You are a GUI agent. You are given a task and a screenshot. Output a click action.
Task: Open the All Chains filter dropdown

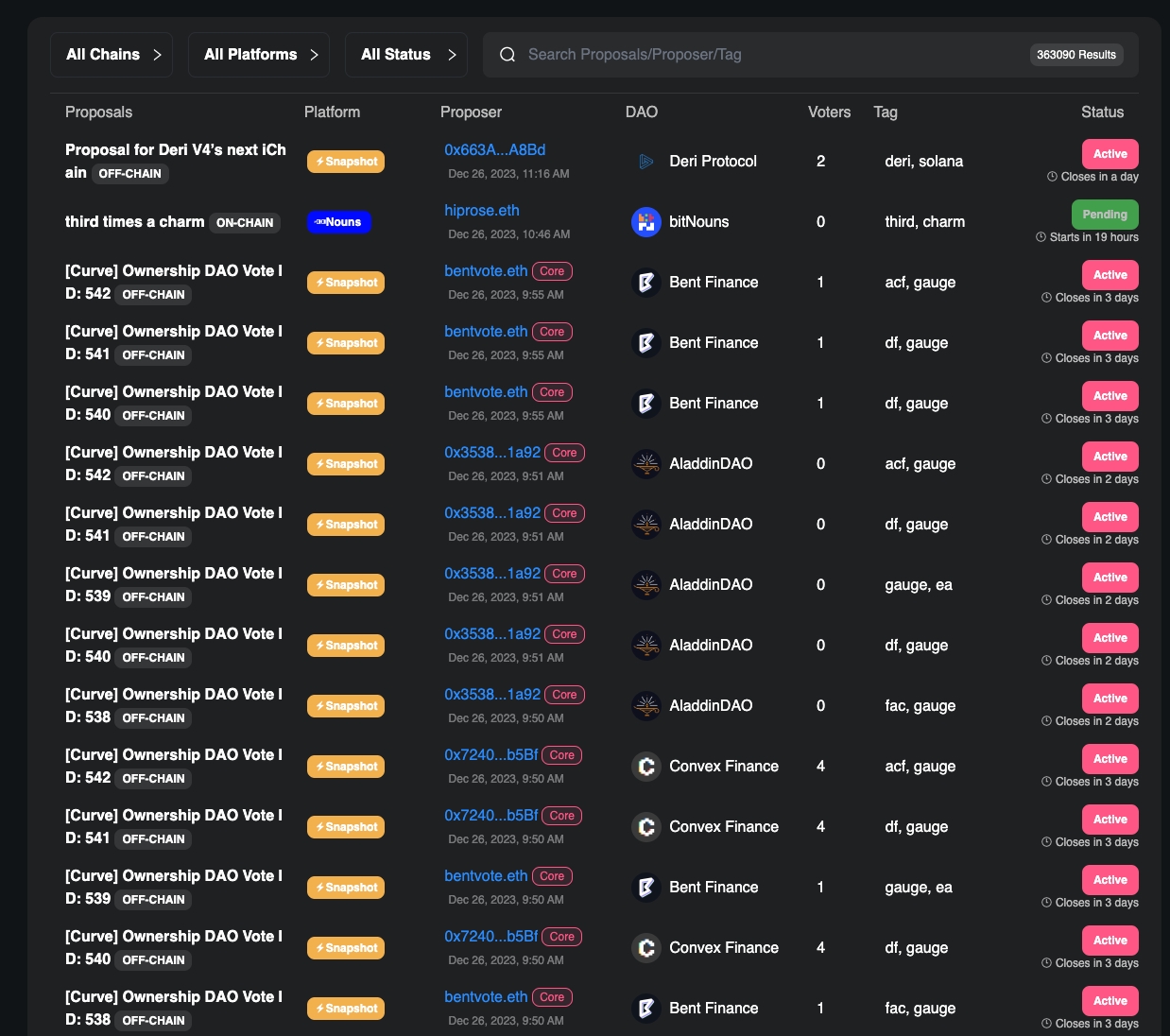tap(112, 55)
